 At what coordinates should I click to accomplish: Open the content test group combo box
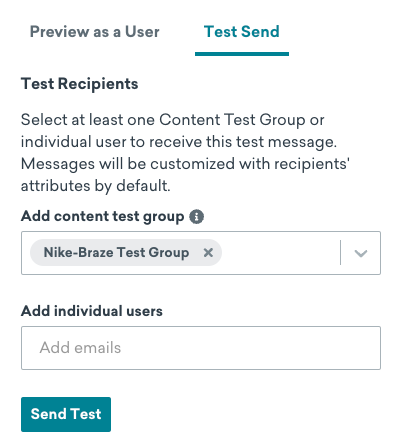tap(201, 253)
